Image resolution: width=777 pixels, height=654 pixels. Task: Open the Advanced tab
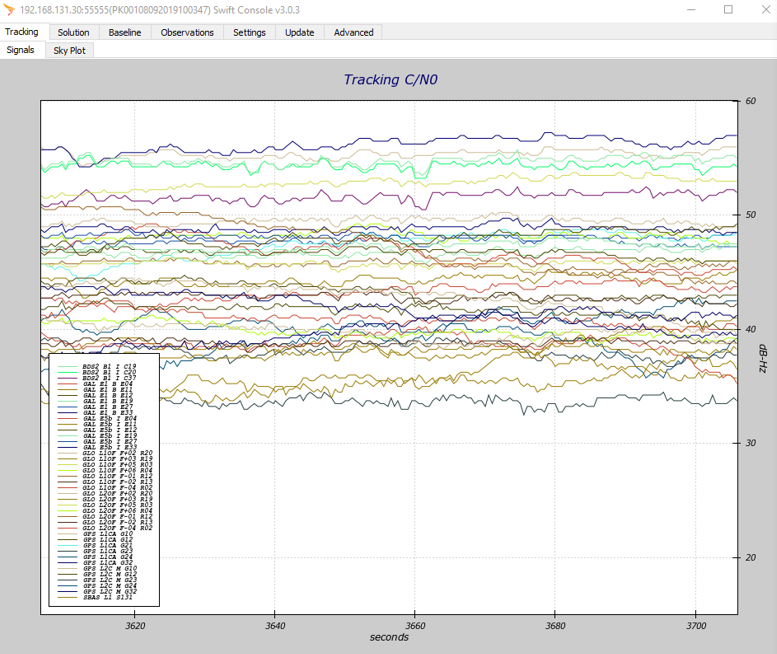[x=353, y=32]
